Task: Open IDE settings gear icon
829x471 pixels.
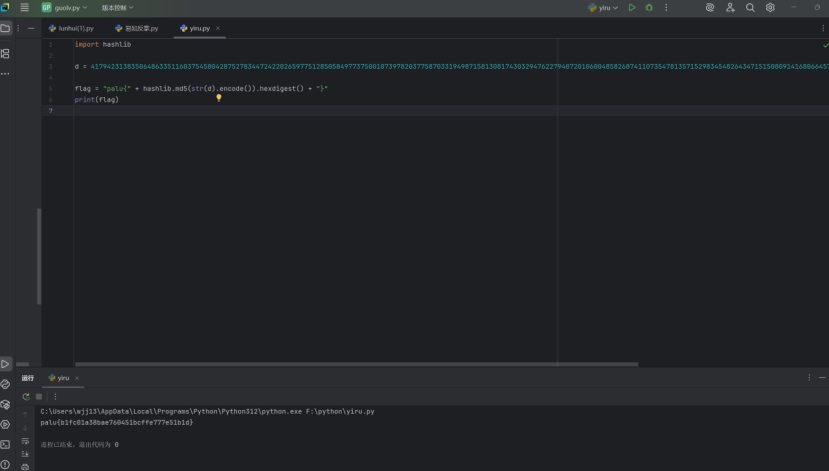Action: tap(770, 7)
